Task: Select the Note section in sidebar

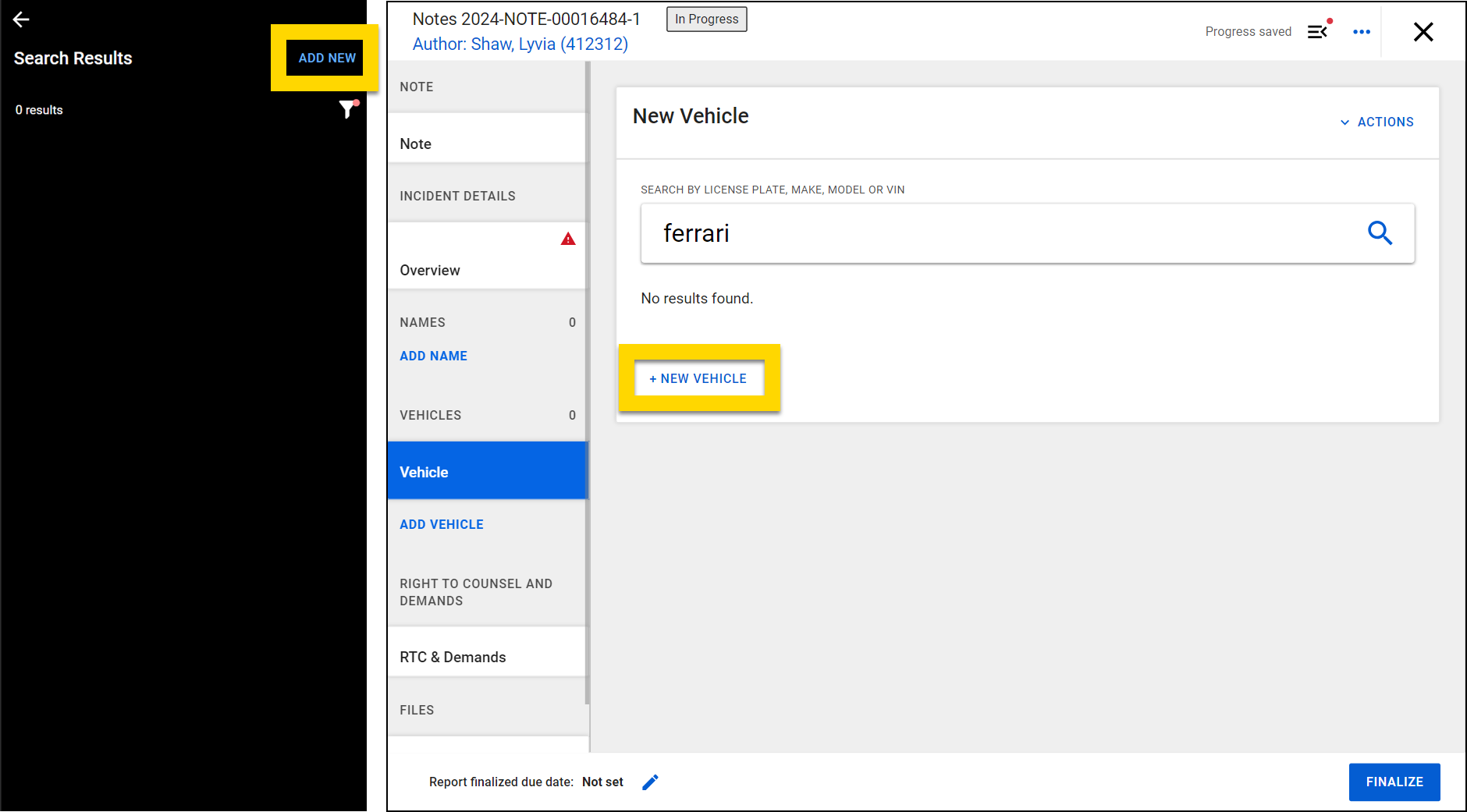Action: click(487, 144)
